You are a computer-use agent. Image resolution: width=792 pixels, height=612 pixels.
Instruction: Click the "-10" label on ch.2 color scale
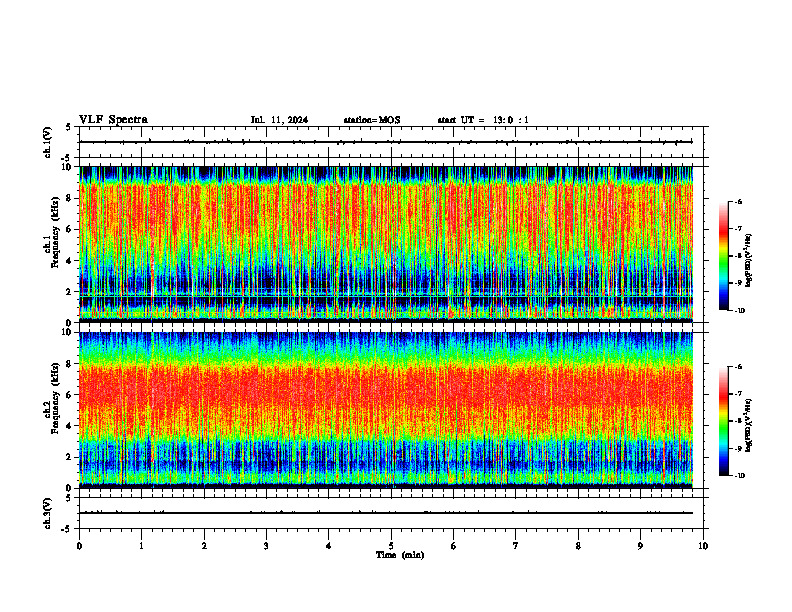pyautogui.click(x=739, y=476)
